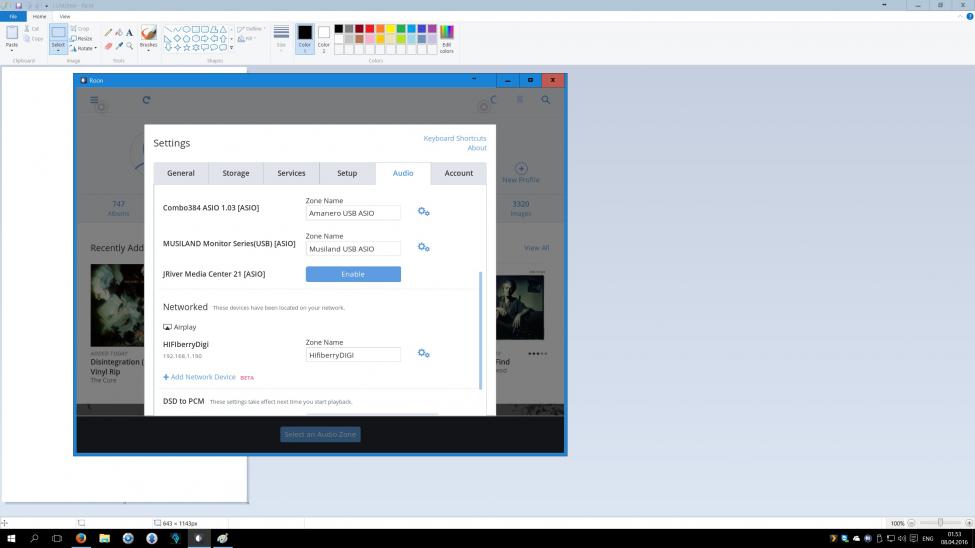Click the Roon refresh arrow icon
The height and width of the screenshot is (548, 975).
pos(146,100)
